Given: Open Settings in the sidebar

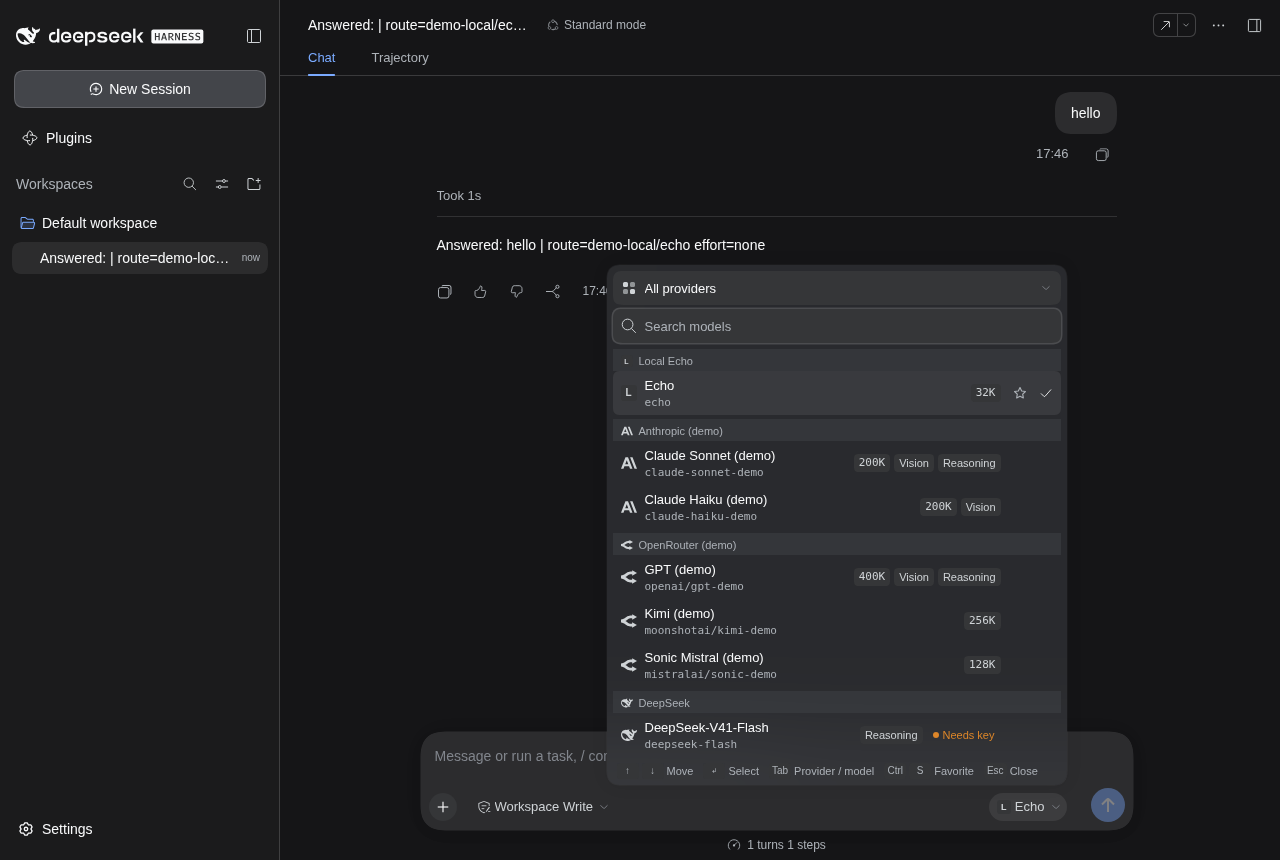Looking at the screenshot, I should (x=56, y=829).
